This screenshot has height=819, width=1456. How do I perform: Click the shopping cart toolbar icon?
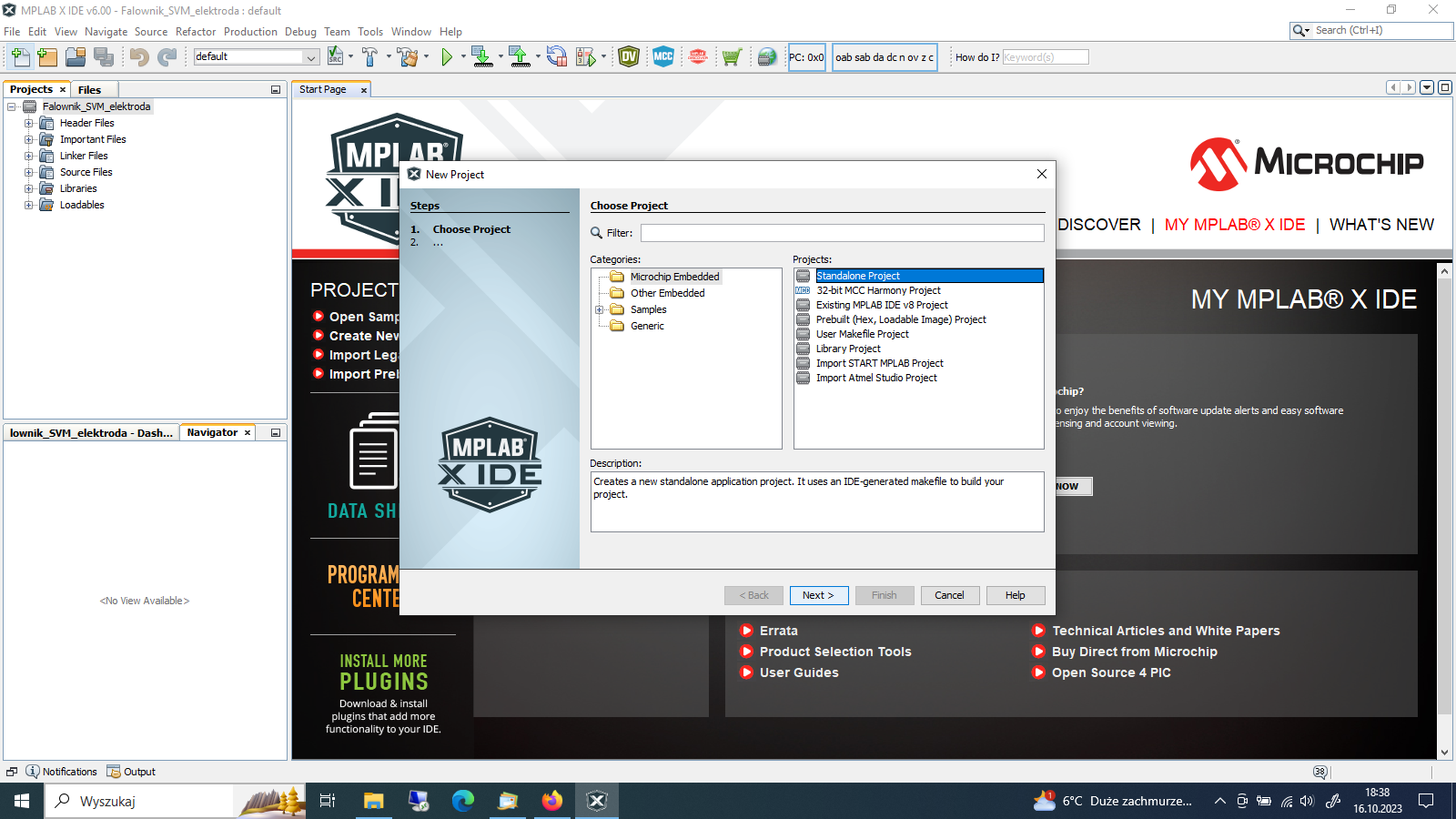tap(732, 57)
